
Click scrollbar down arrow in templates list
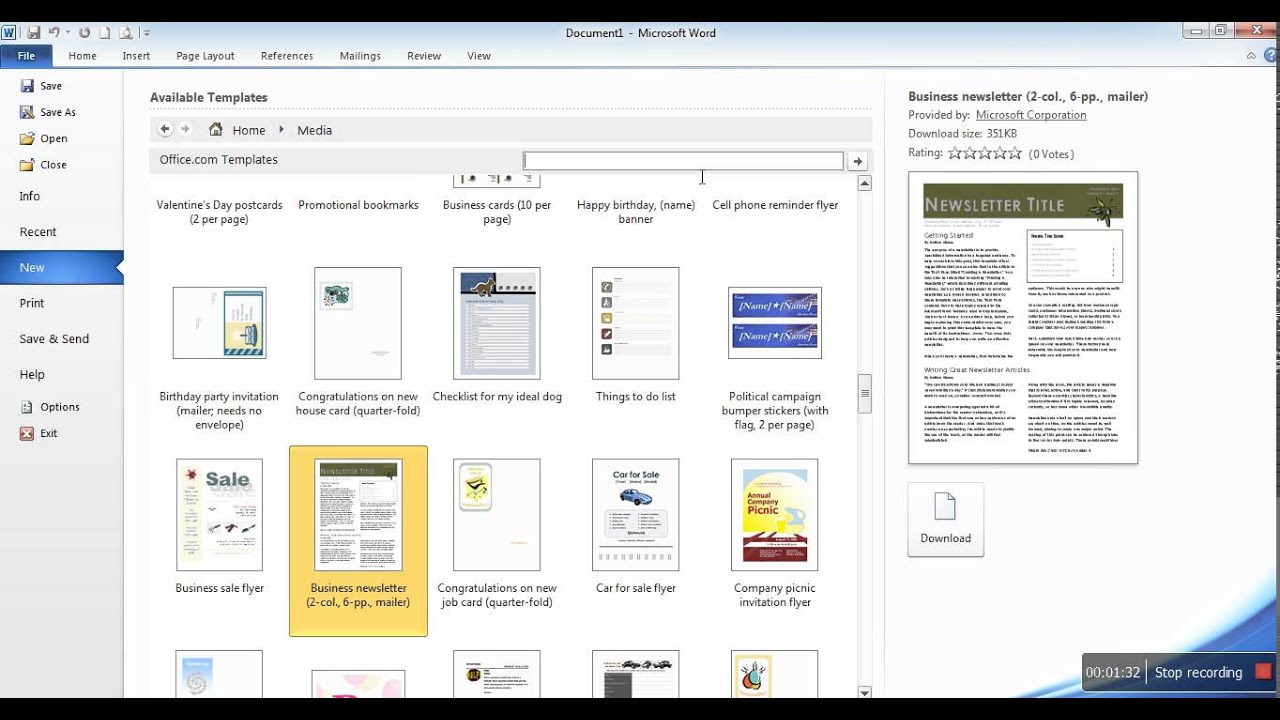(865, 692)
